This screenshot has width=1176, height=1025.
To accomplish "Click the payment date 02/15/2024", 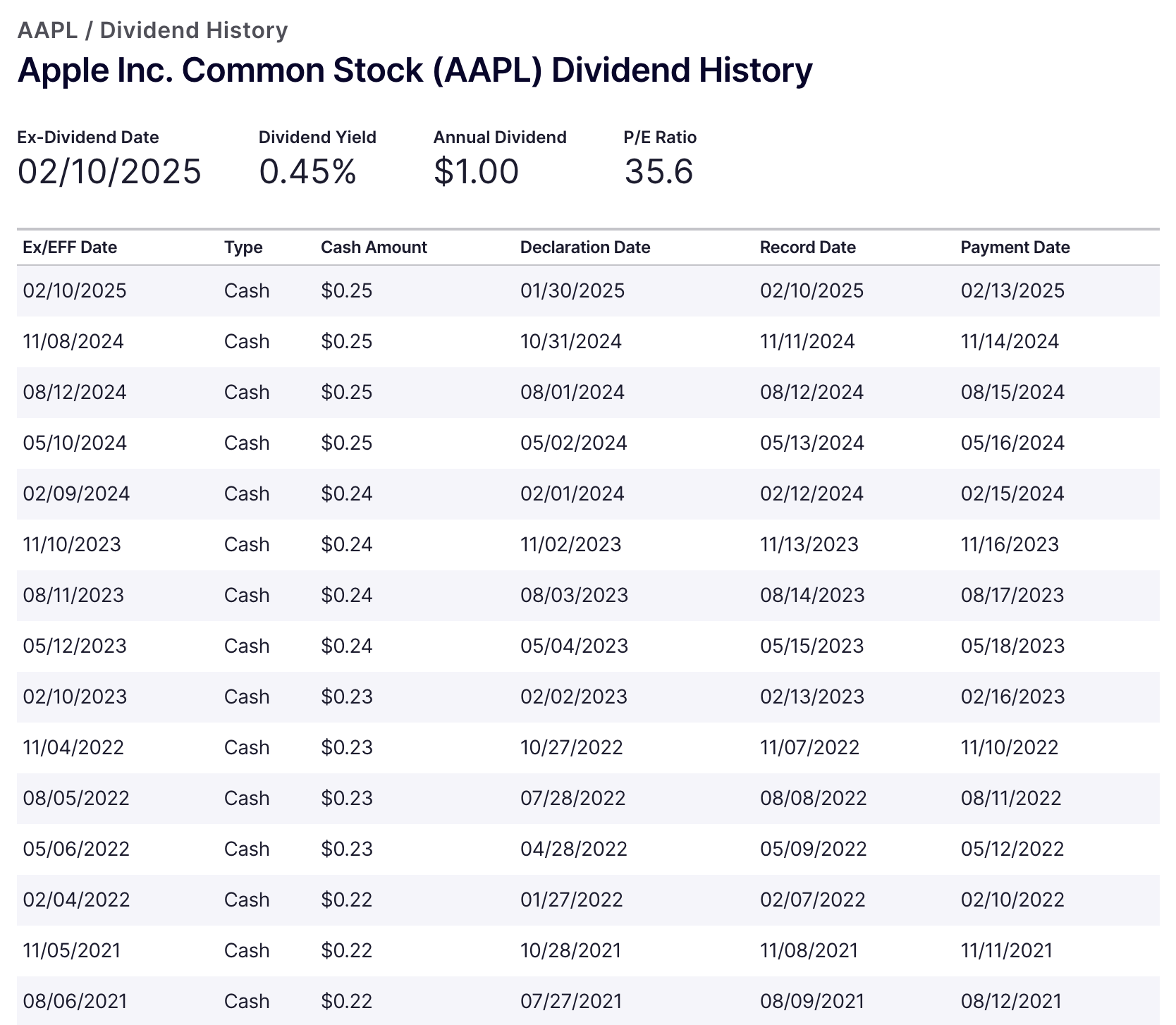I will [1012, 494].
